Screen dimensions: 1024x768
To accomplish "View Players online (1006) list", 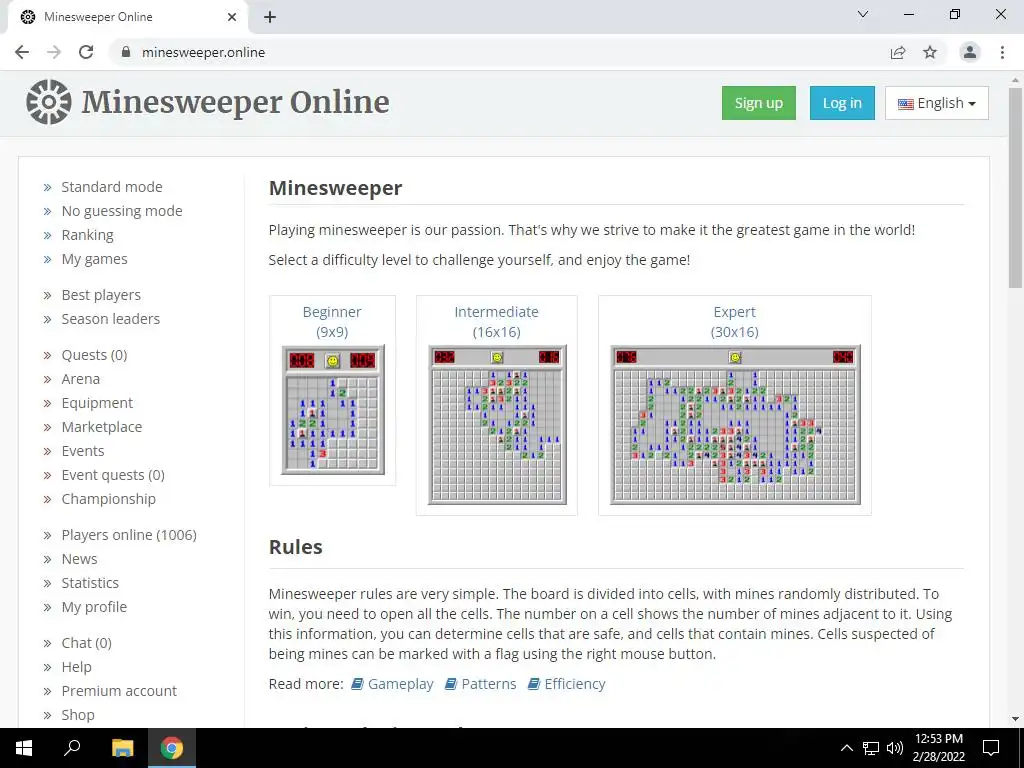I will pos(129,535).
